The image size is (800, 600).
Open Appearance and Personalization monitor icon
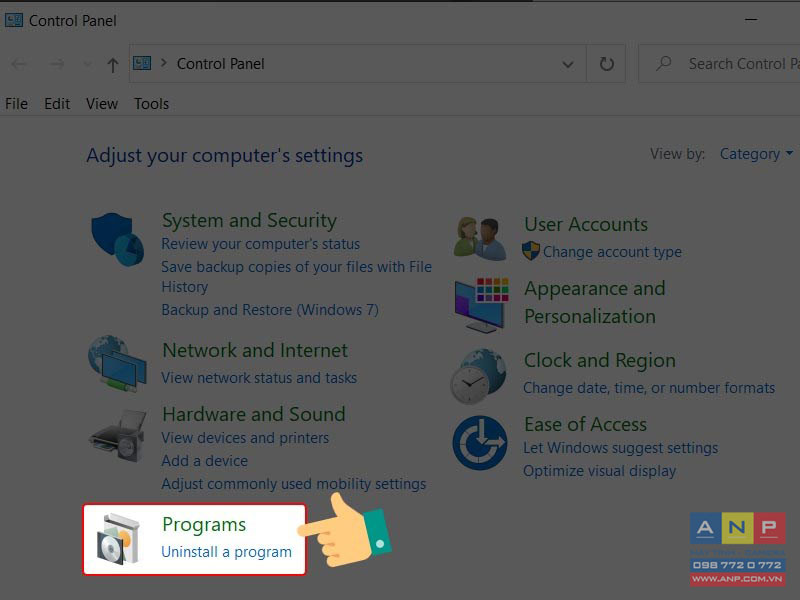(481, 305)
